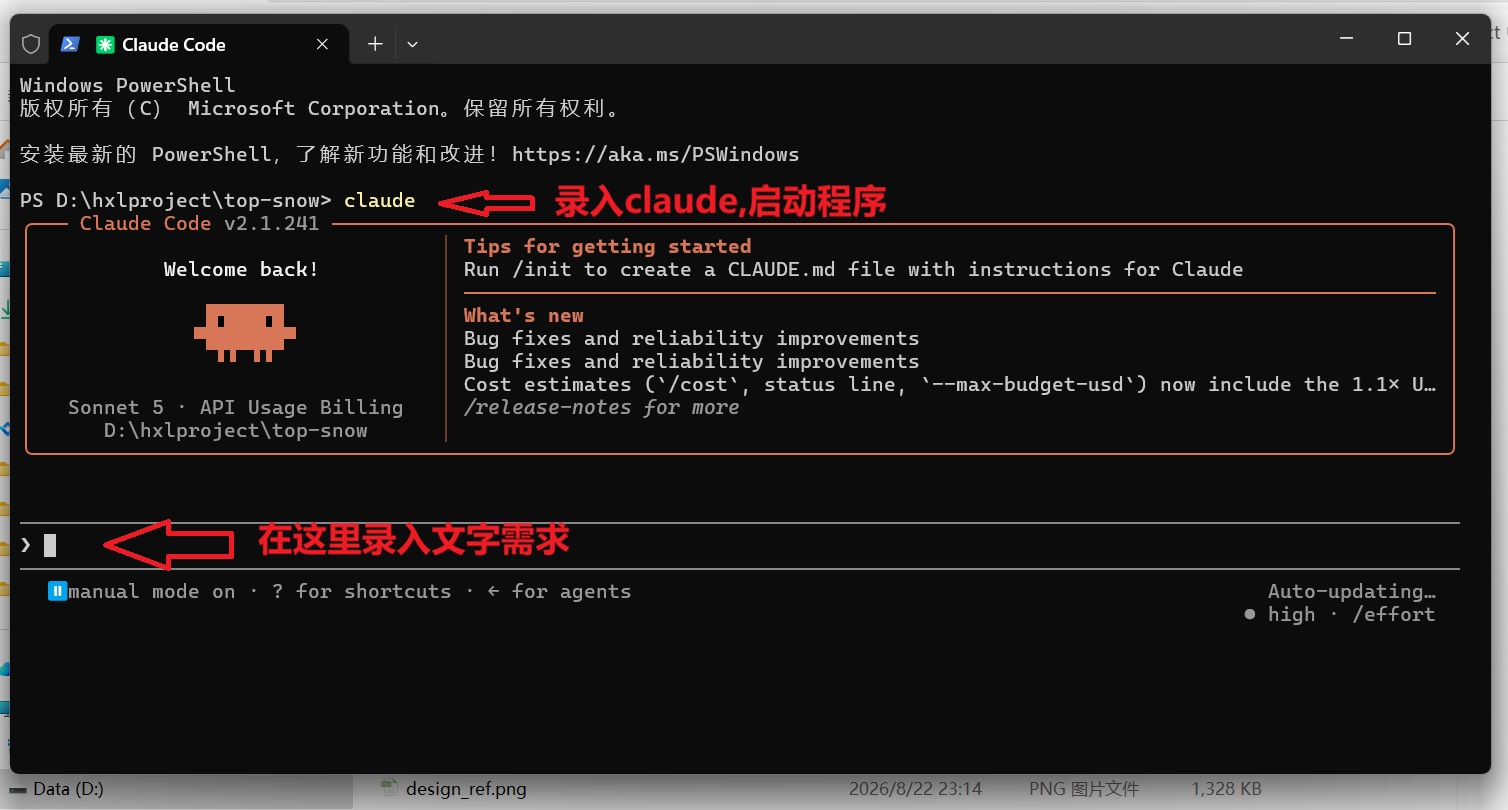Image resolution: width=1508 pixels, height=810 pixels.
Task: Click the "What's new" heading
Action: pos(523,316)
